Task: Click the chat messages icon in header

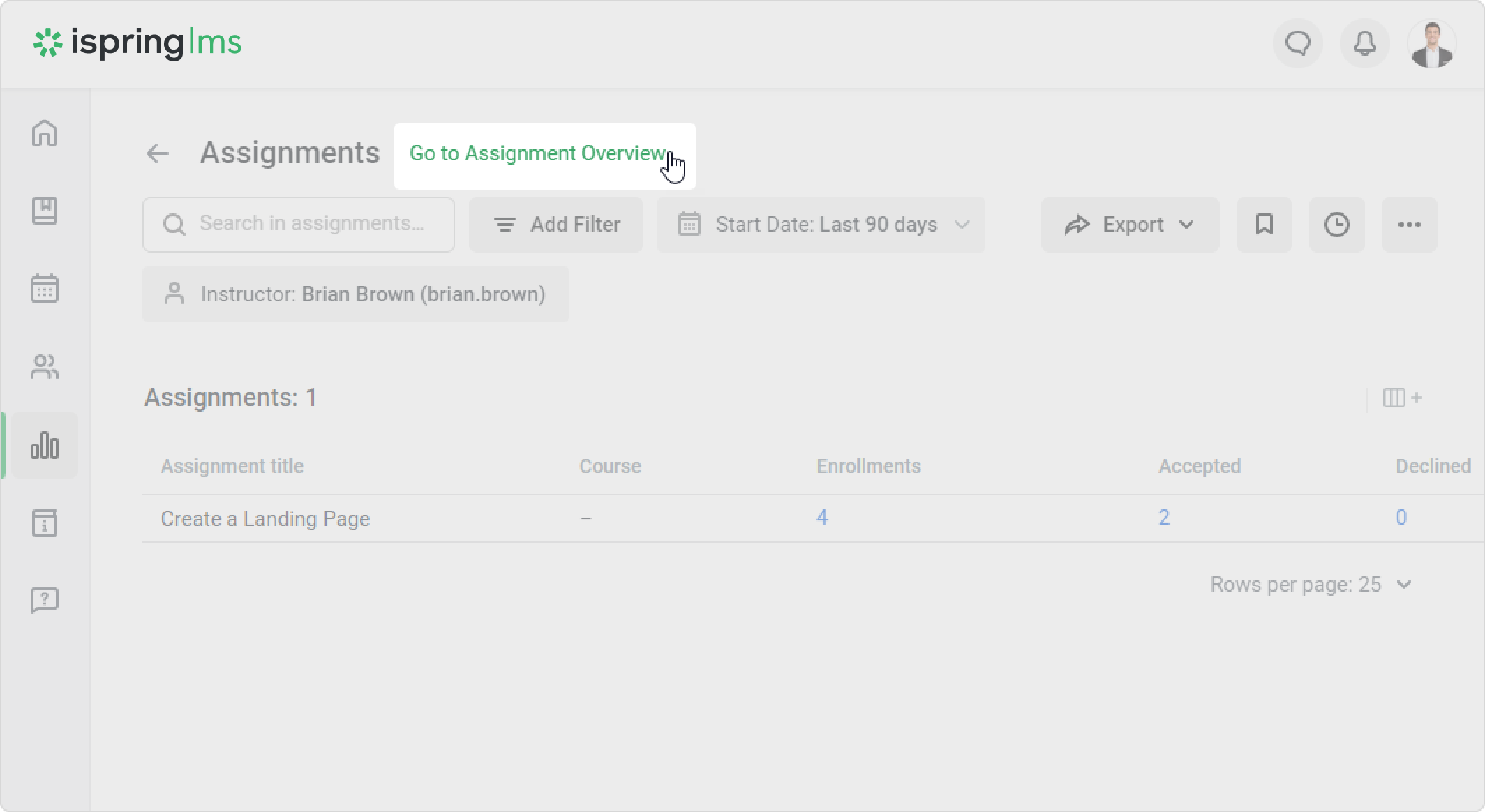Action: tap(1298, 44)
